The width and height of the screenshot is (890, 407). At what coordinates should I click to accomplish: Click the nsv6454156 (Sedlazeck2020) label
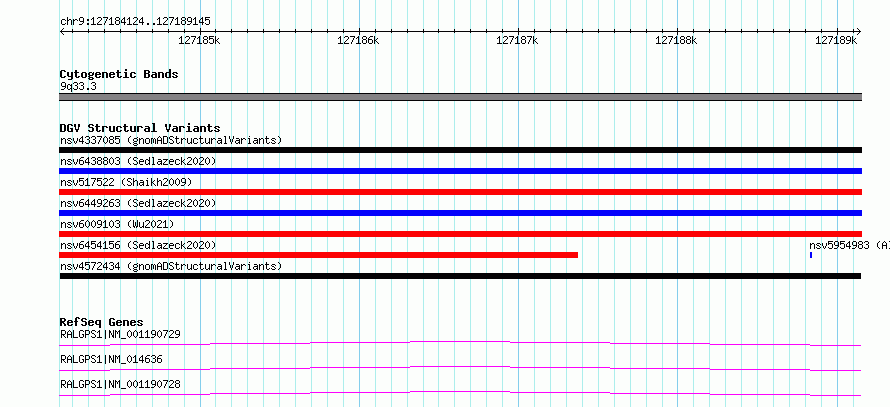(138, 245)
